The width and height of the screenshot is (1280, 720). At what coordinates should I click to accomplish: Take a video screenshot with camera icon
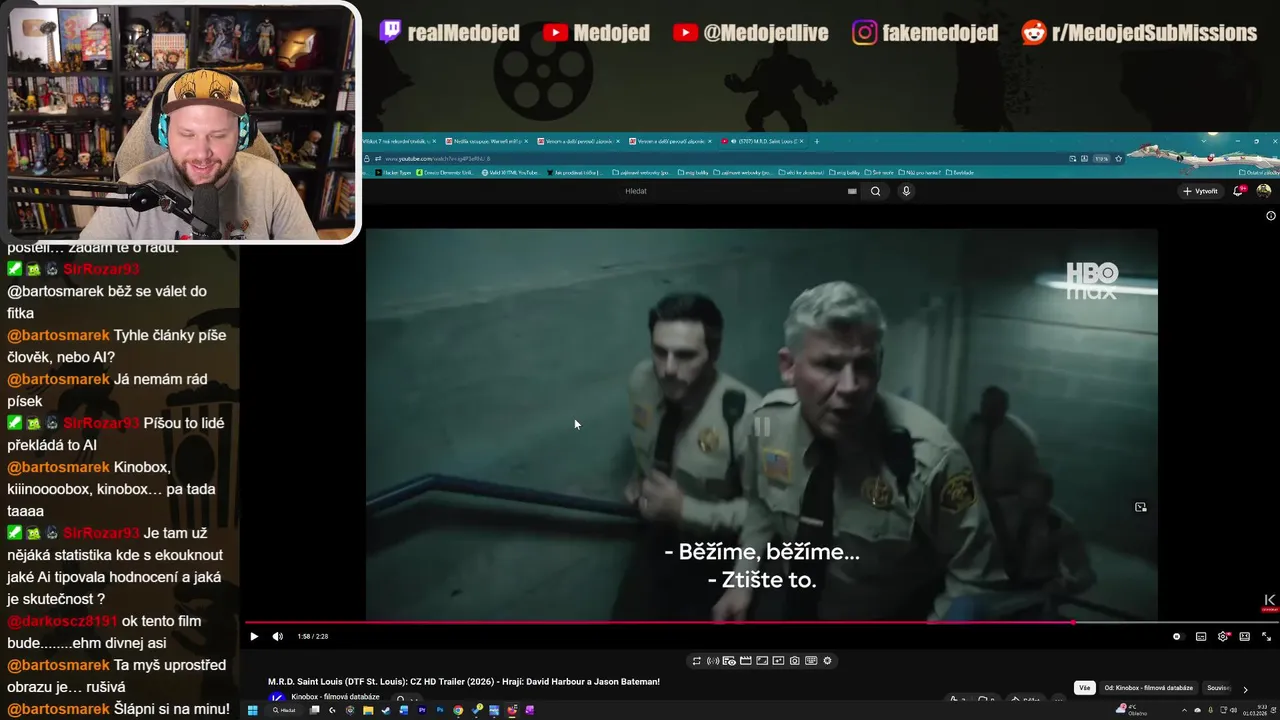(794, 661)
